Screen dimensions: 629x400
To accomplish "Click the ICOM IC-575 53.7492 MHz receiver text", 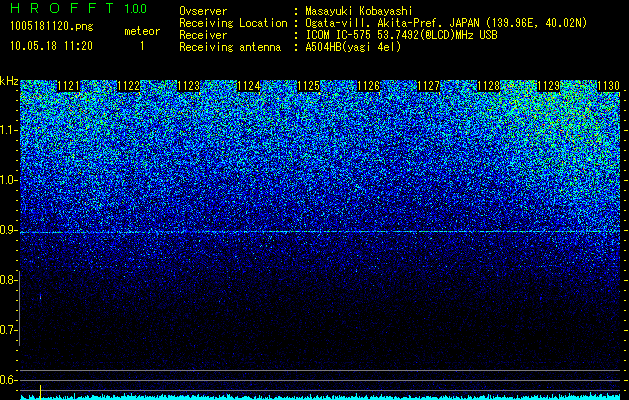I will 402,35.
